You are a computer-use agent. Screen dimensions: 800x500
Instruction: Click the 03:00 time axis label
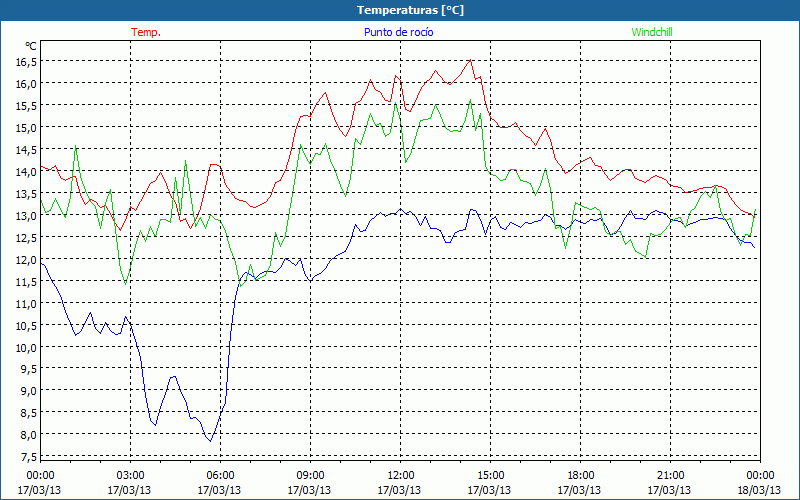click(x=130, y=476)
